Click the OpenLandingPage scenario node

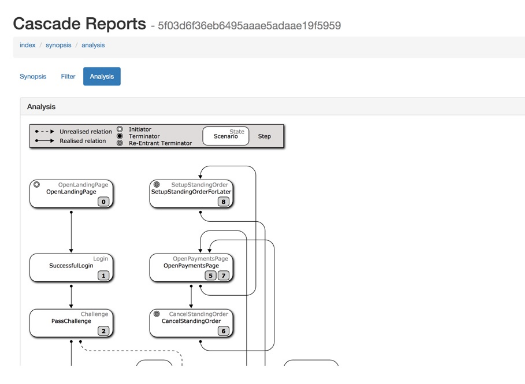click(x=71, y=194)
